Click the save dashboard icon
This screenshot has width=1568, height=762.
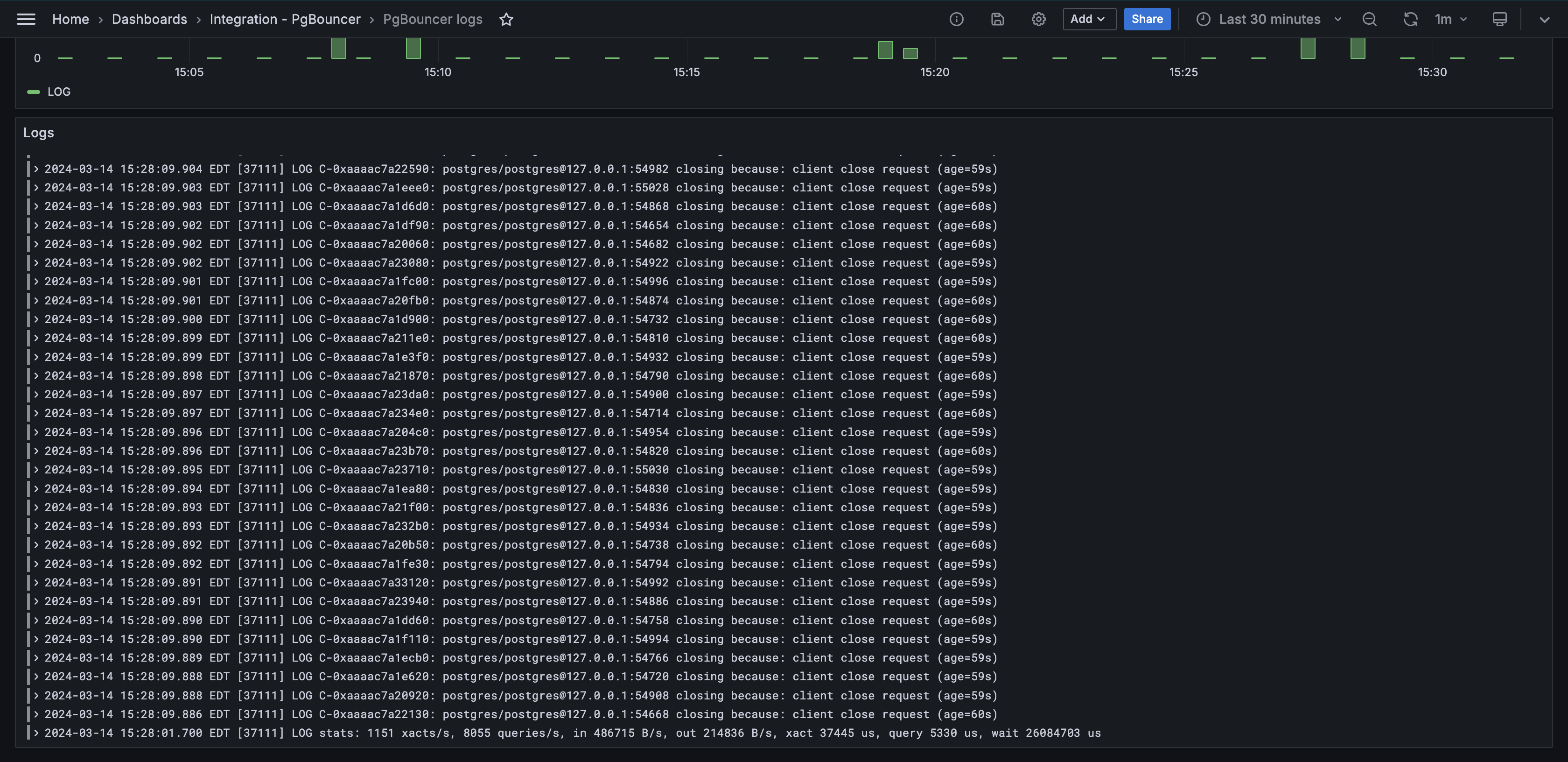[997, 20]
